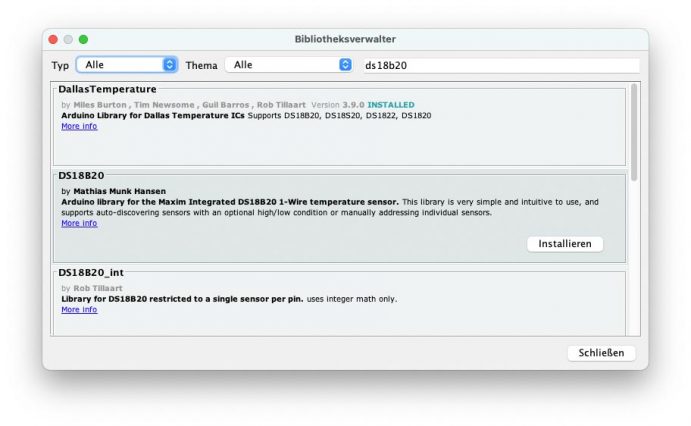Close the window with red button
The height and width of the screenshot is (426, 691).
(x=53, y=39)
